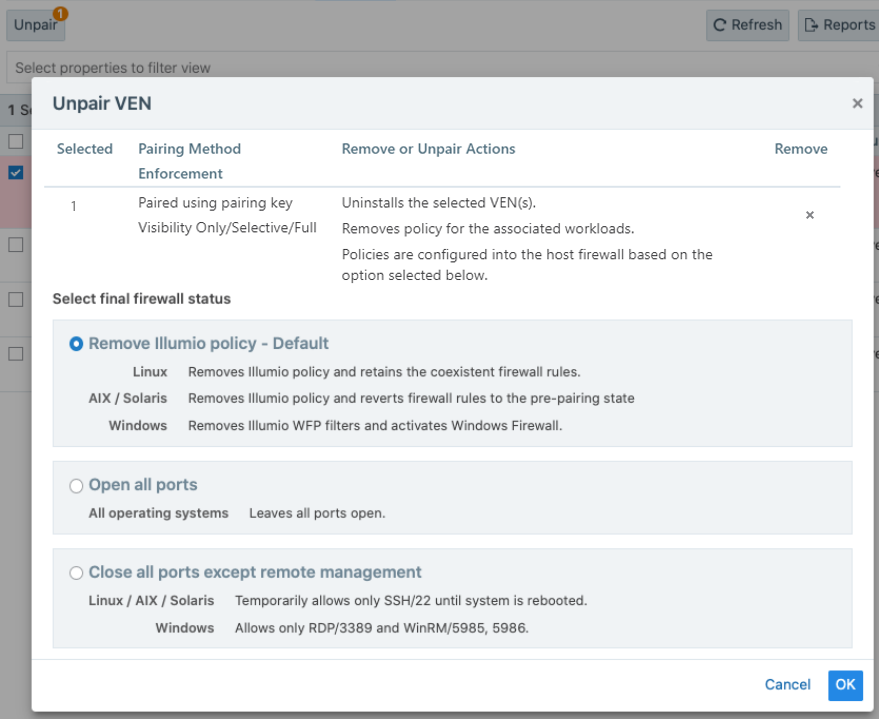Remove the selected VEN row from the list

coord(809,215)
